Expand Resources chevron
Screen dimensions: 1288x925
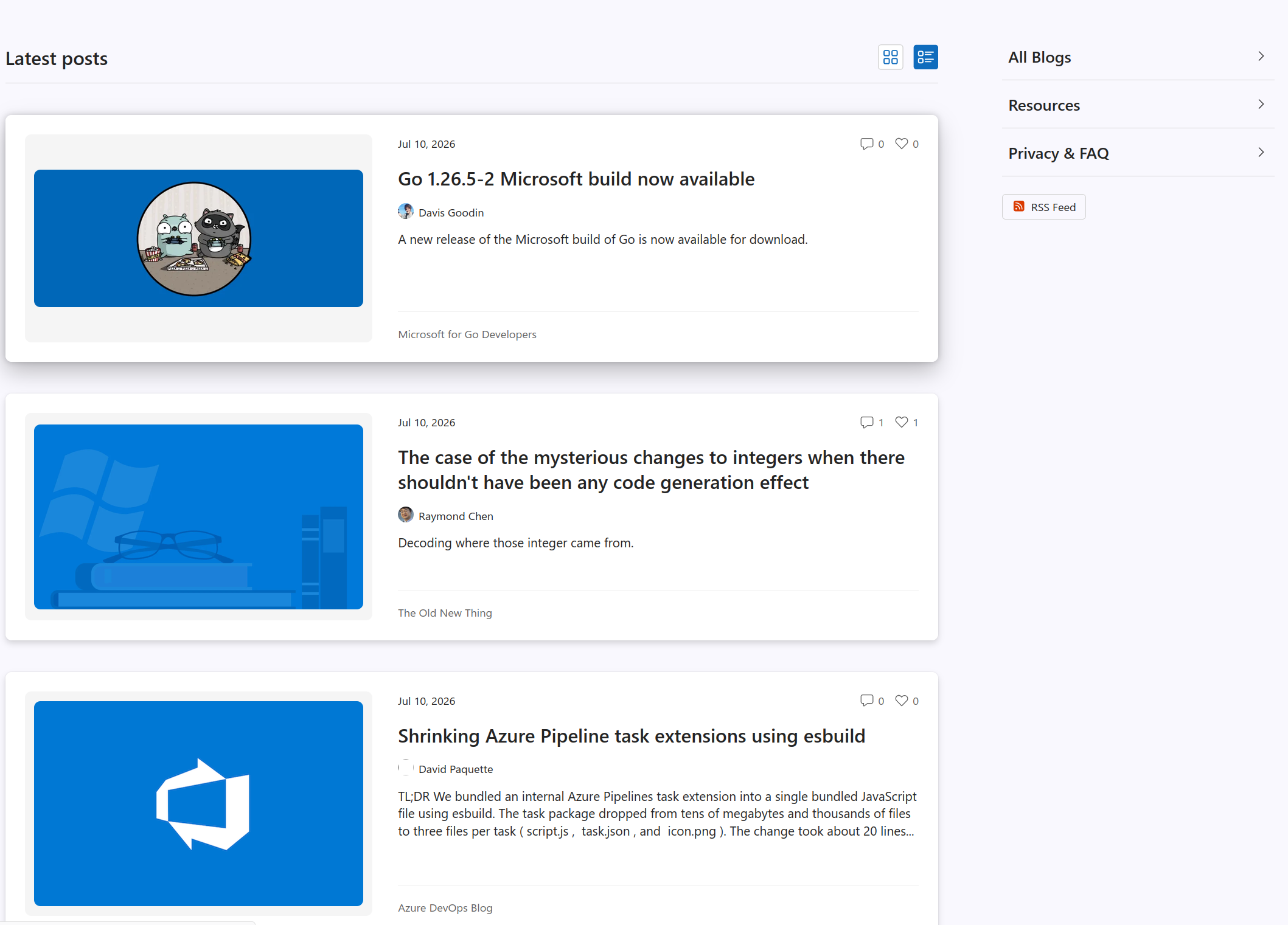[1261, 105]
